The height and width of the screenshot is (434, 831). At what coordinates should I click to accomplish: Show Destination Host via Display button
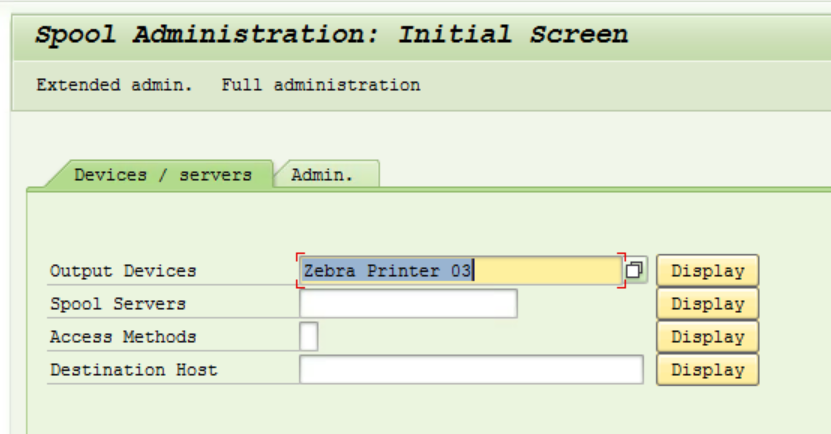[x=707, y=370]
